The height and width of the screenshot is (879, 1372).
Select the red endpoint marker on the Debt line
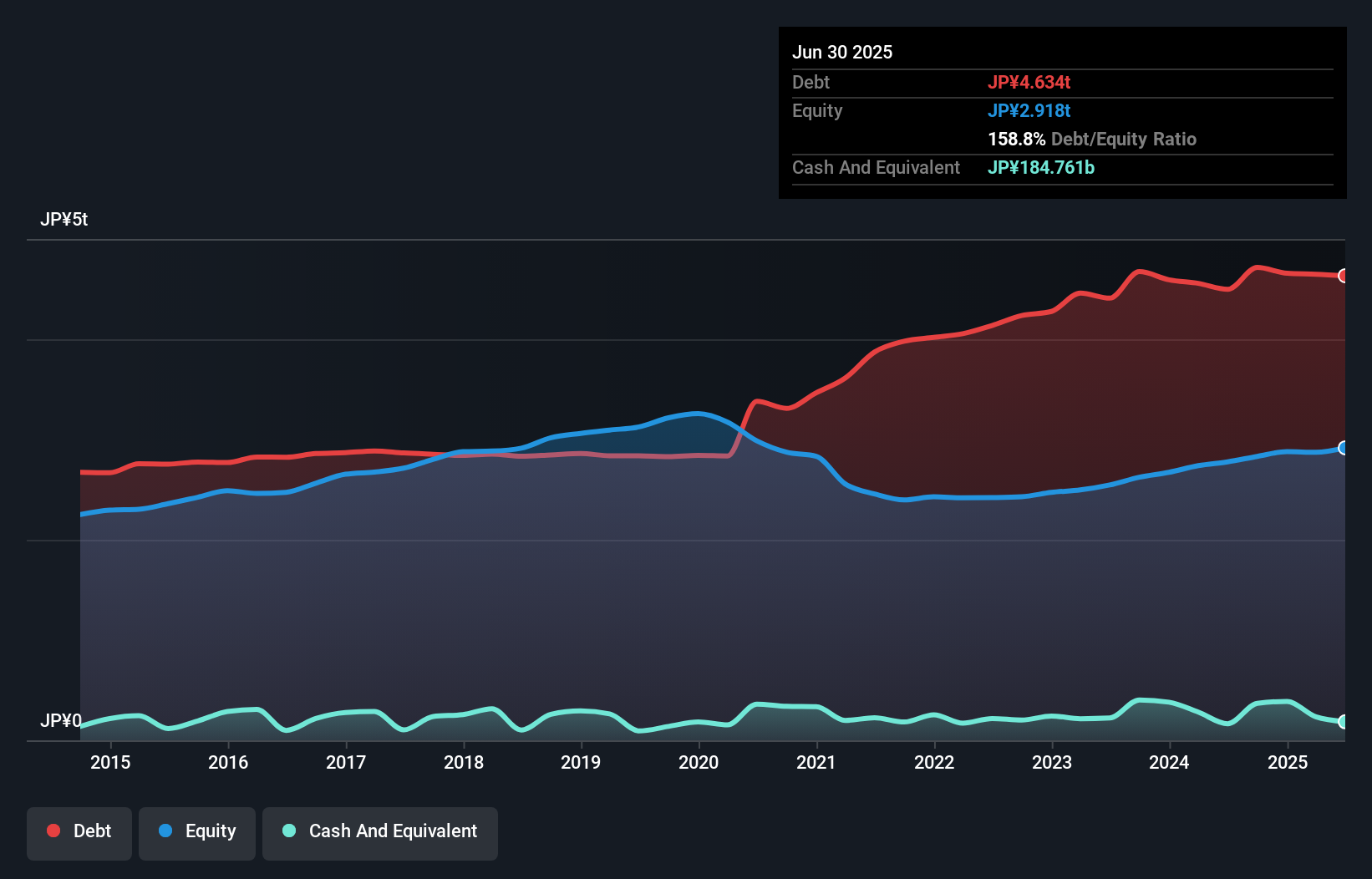coord(1343,275)
